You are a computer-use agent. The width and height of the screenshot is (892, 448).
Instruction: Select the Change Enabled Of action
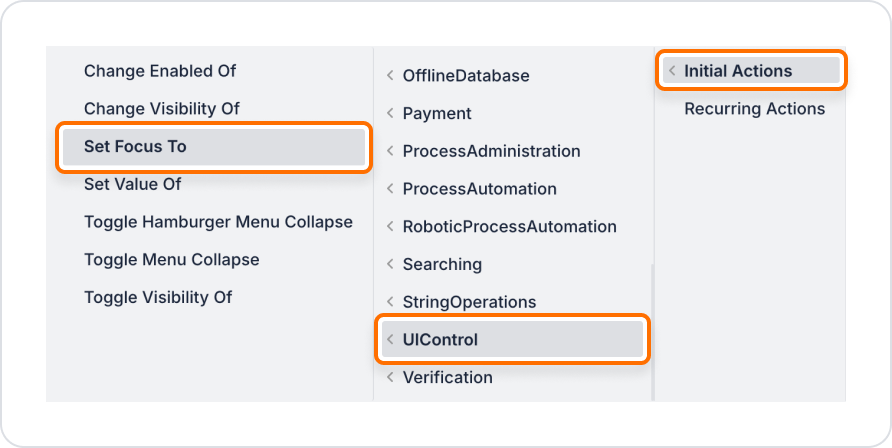click(x=160, y=71)
